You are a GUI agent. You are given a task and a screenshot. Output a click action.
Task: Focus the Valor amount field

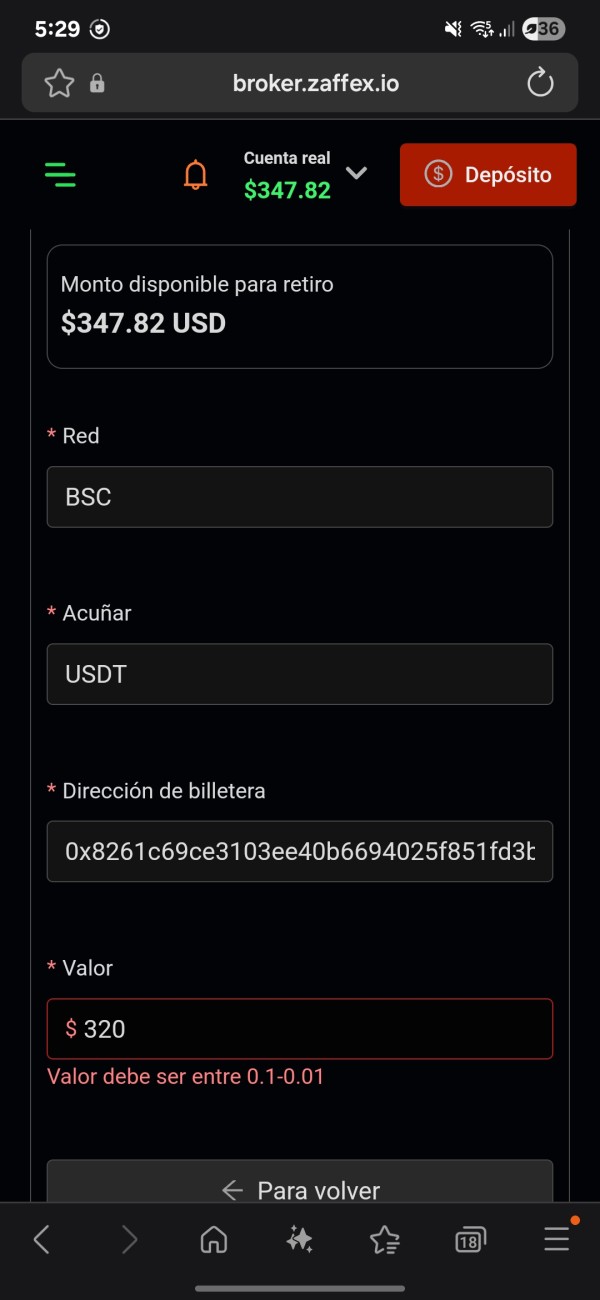[x=300, y=1028]
